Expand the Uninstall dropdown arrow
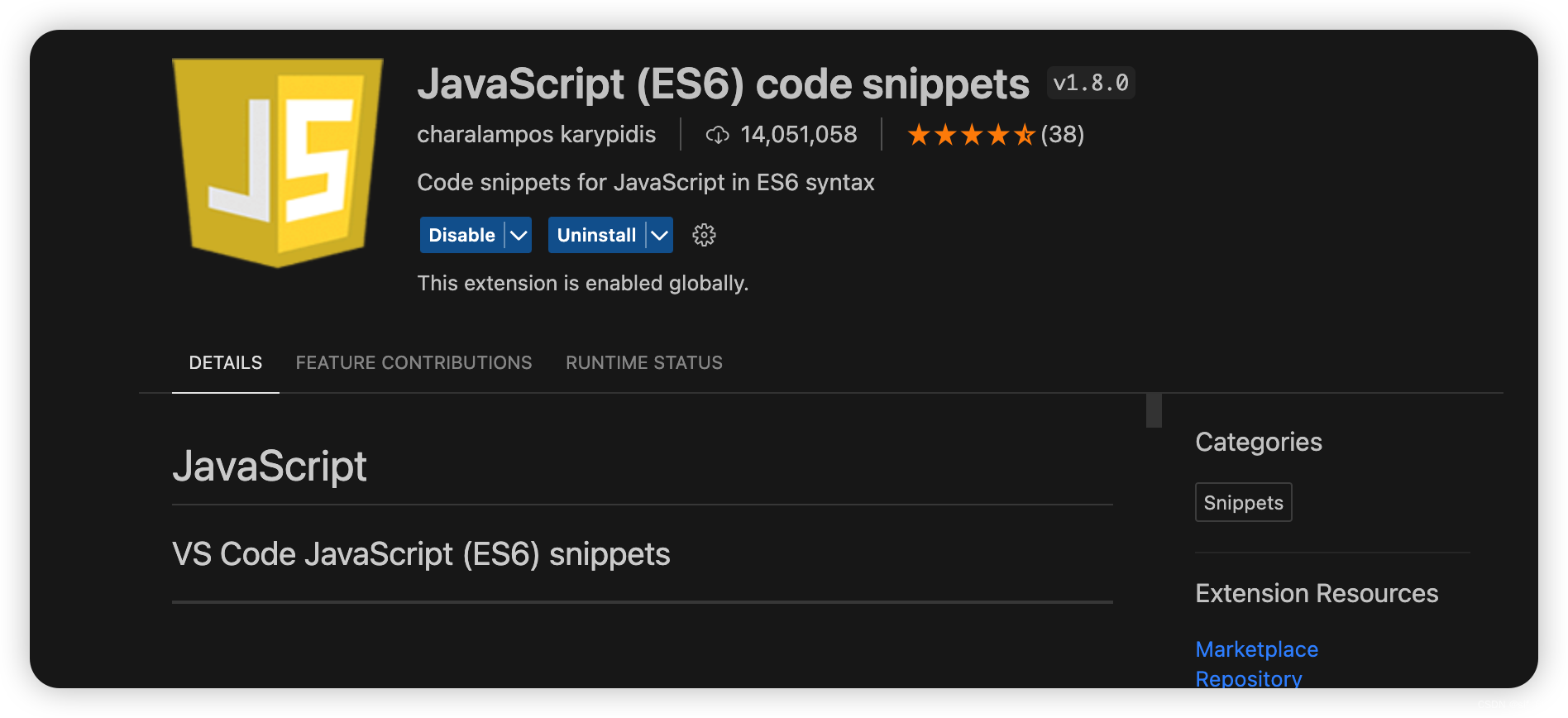The height and width of the screenshot is (718, 1568). coord(659,235)
